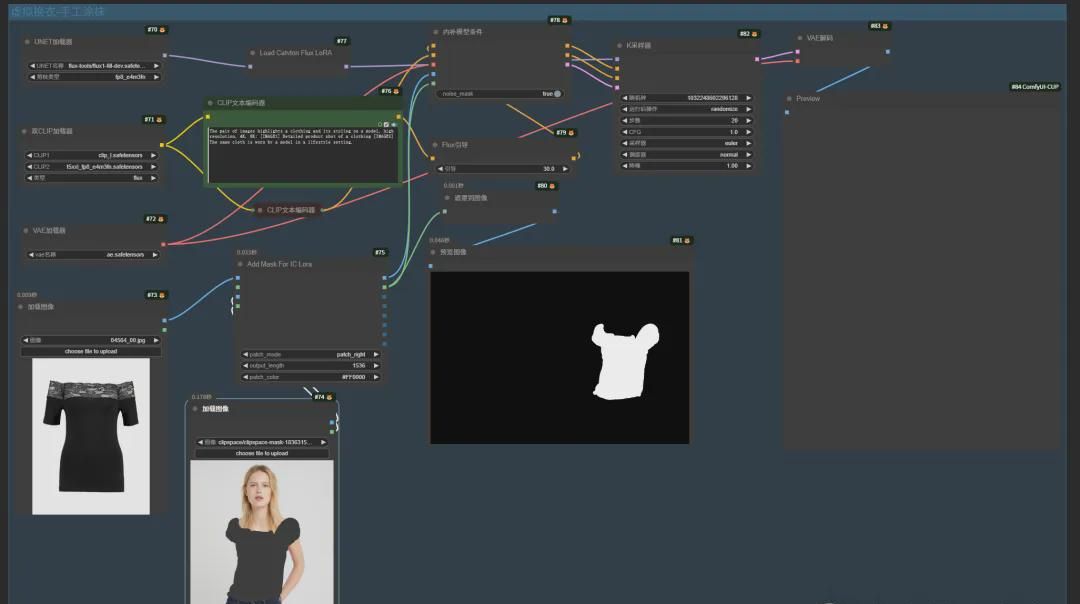Click the patch_color field showing #FF0000

[310, 377]
